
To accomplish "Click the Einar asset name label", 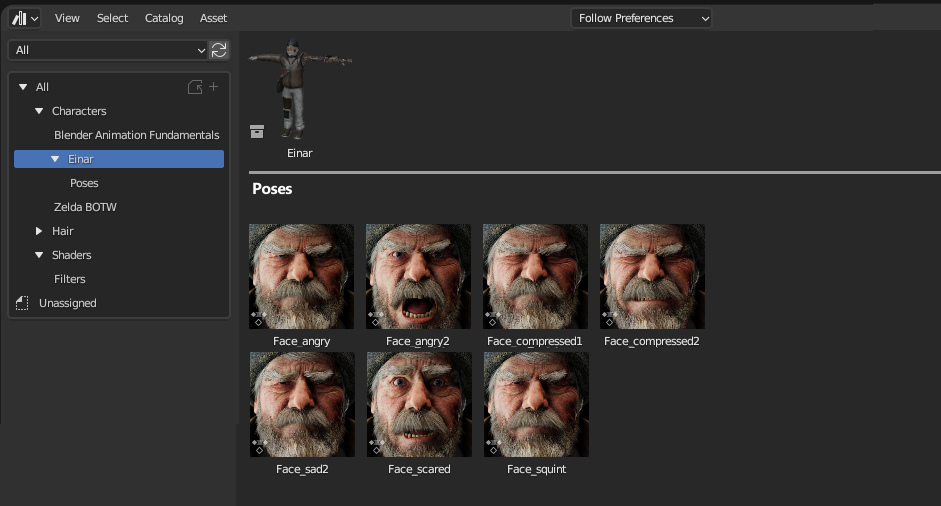I will [299, 153].
